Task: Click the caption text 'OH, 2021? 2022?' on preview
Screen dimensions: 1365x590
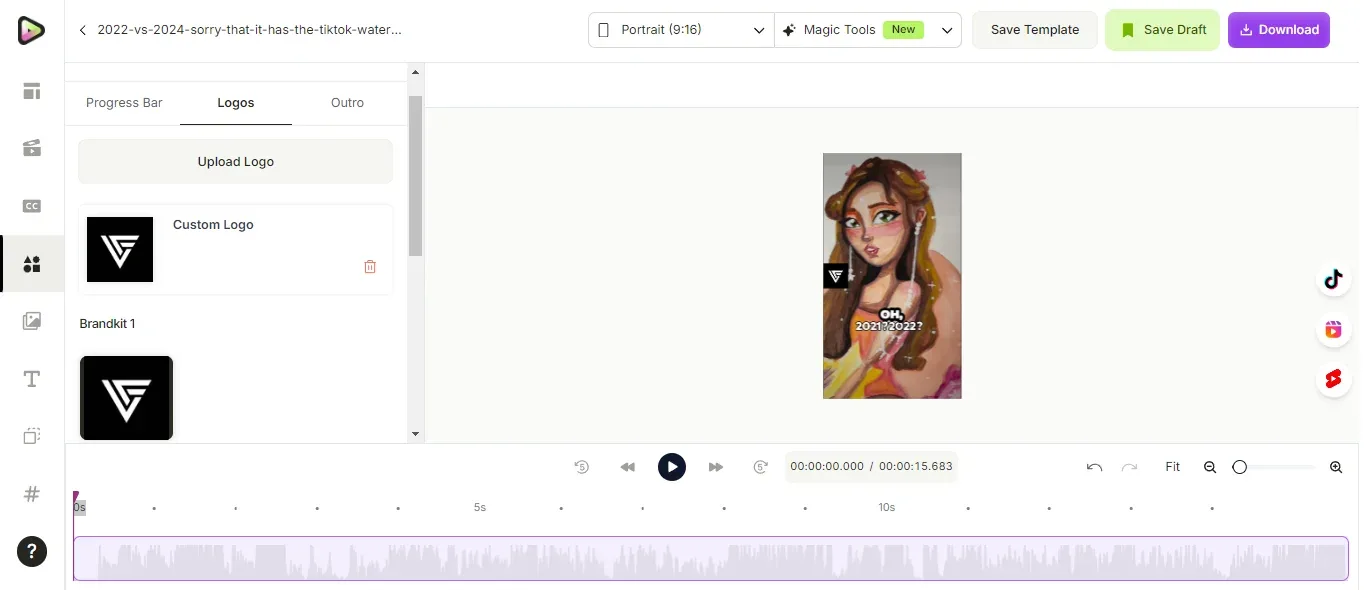Action: tap(889, 321)
